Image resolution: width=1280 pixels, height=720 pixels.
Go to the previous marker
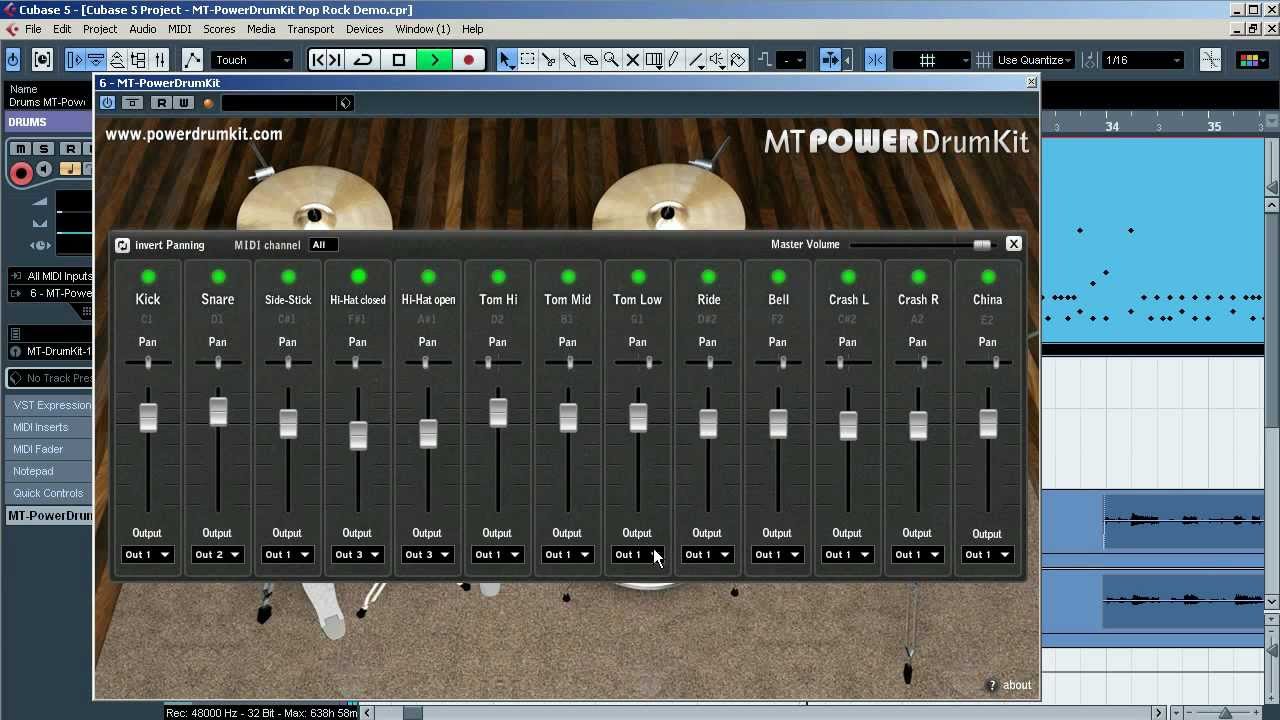pyautogui.click(x=319, y=60)
